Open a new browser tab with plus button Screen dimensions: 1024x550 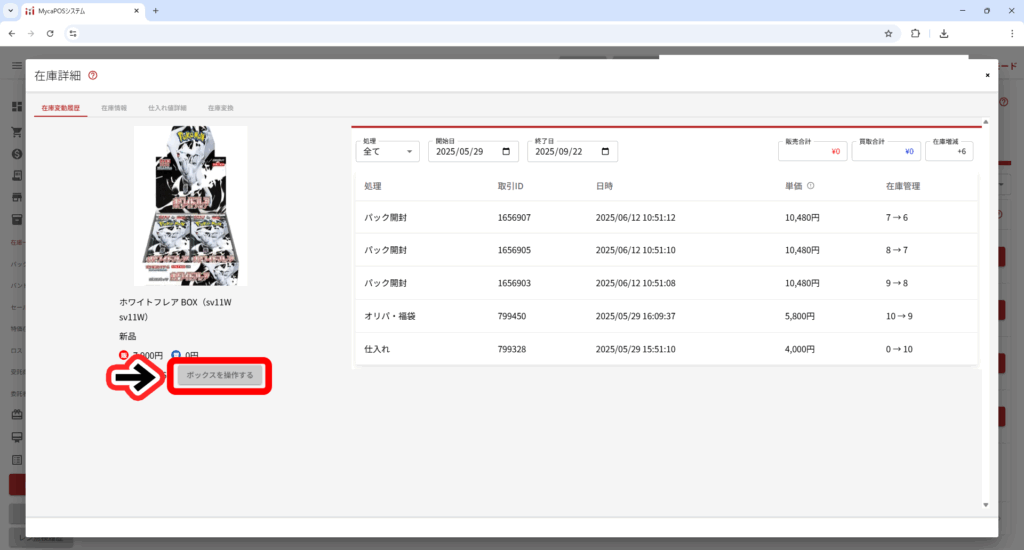[x=155, y=10]
